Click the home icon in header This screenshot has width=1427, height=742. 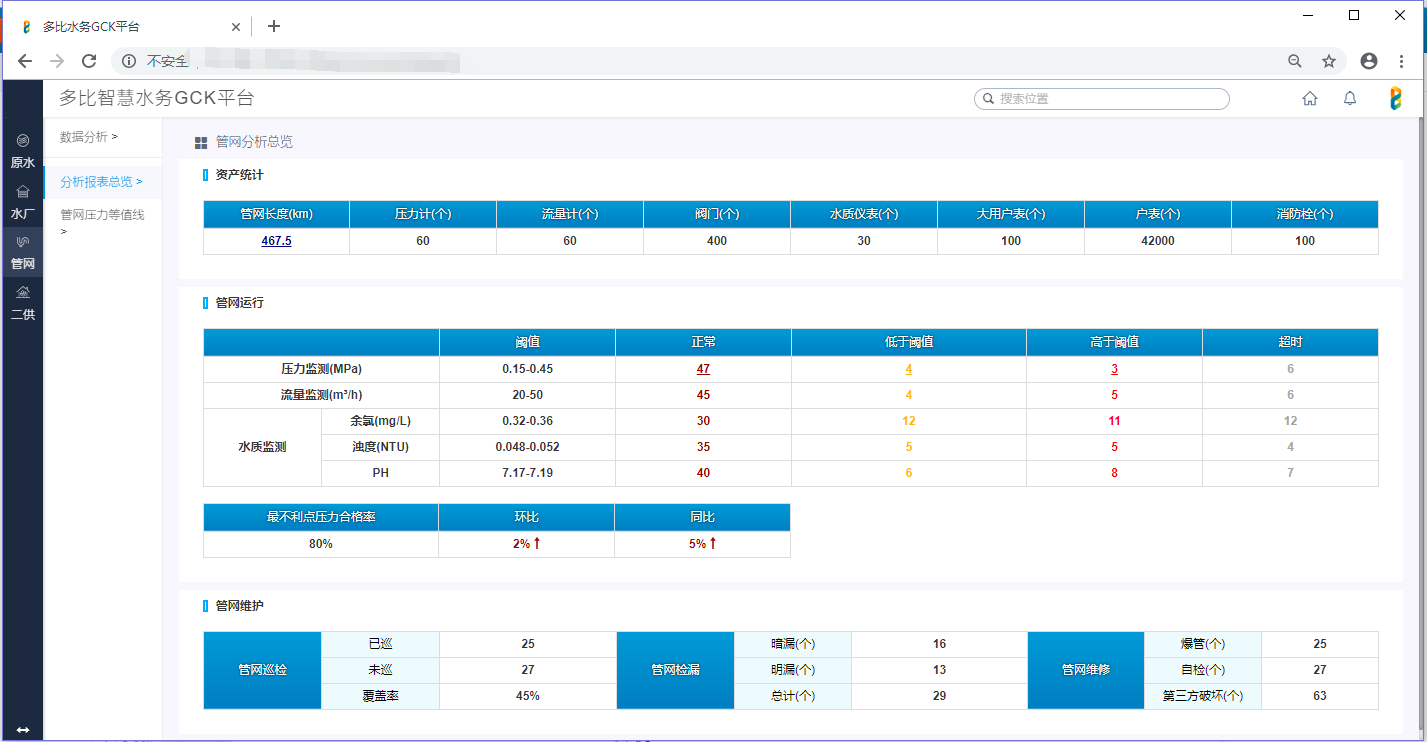1309,98
